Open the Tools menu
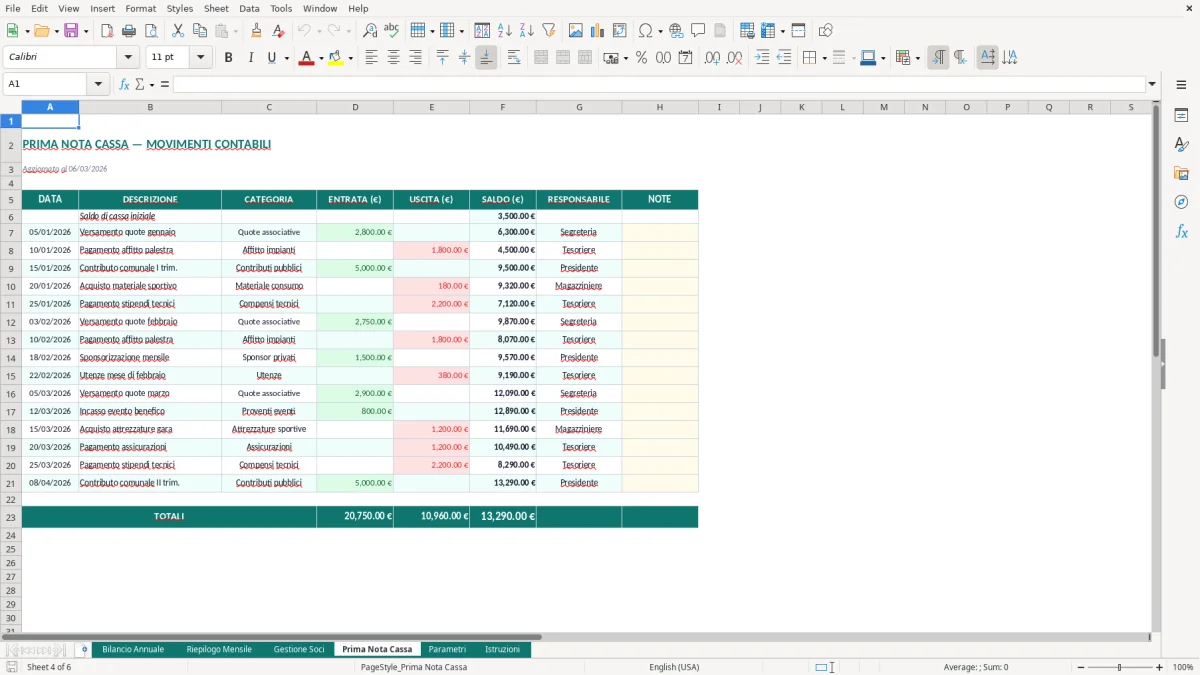Image resolution: width=1200 pixels, height=675 pixels. (x=281, y=8)
